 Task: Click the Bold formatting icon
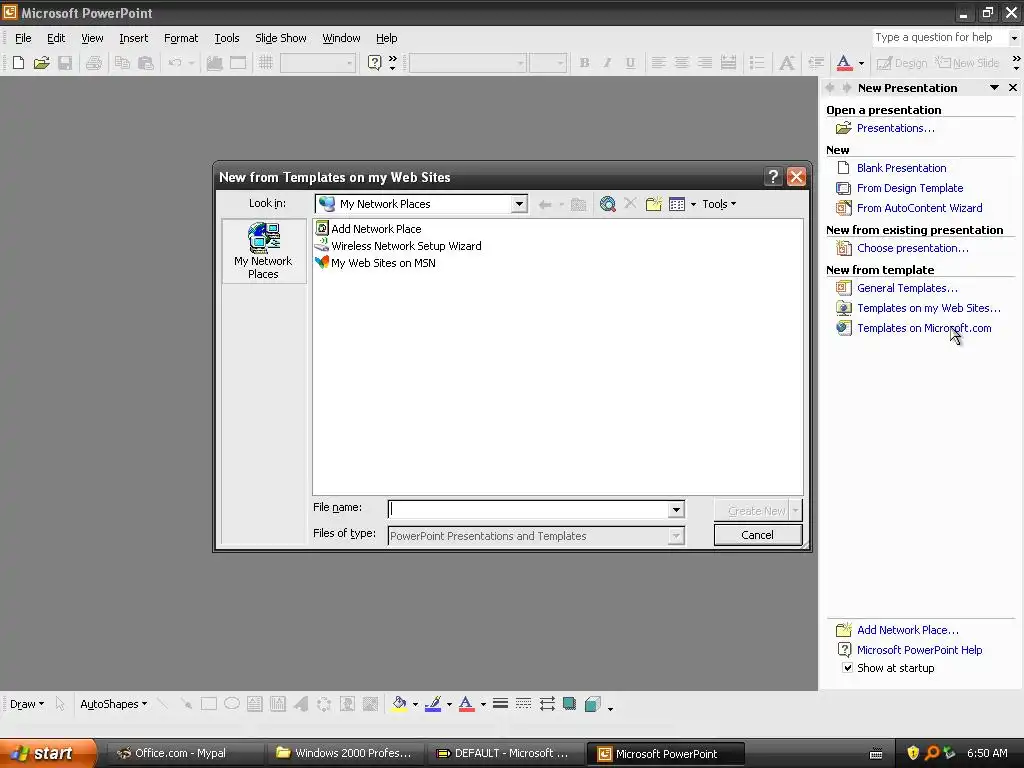coord(584,63)
